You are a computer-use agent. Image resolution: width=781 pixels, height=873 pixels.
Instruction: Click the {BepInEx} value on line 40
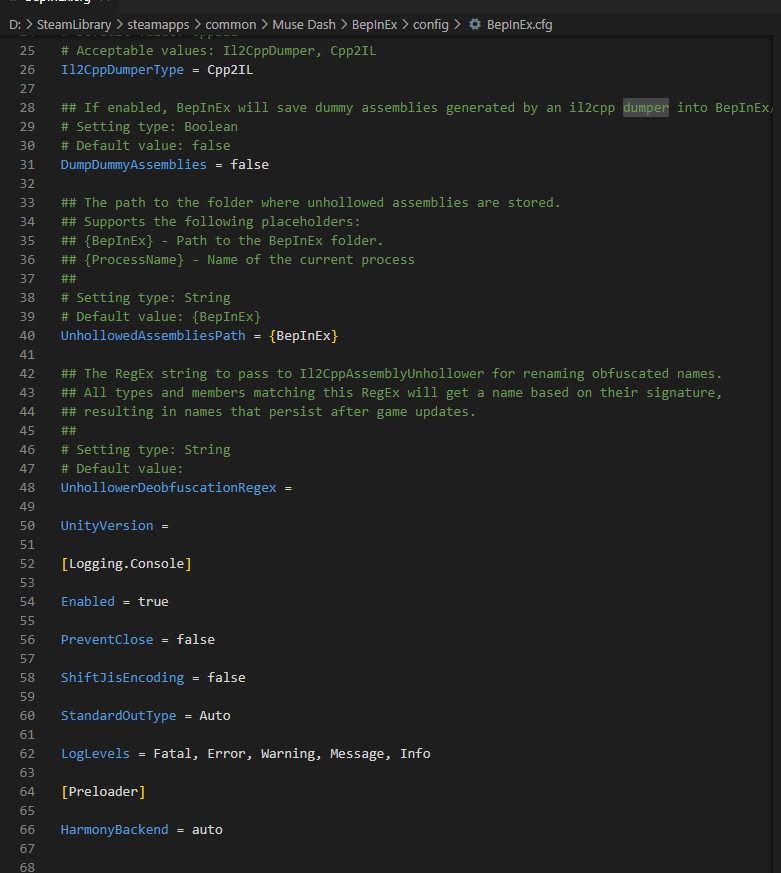coord(303,335)
